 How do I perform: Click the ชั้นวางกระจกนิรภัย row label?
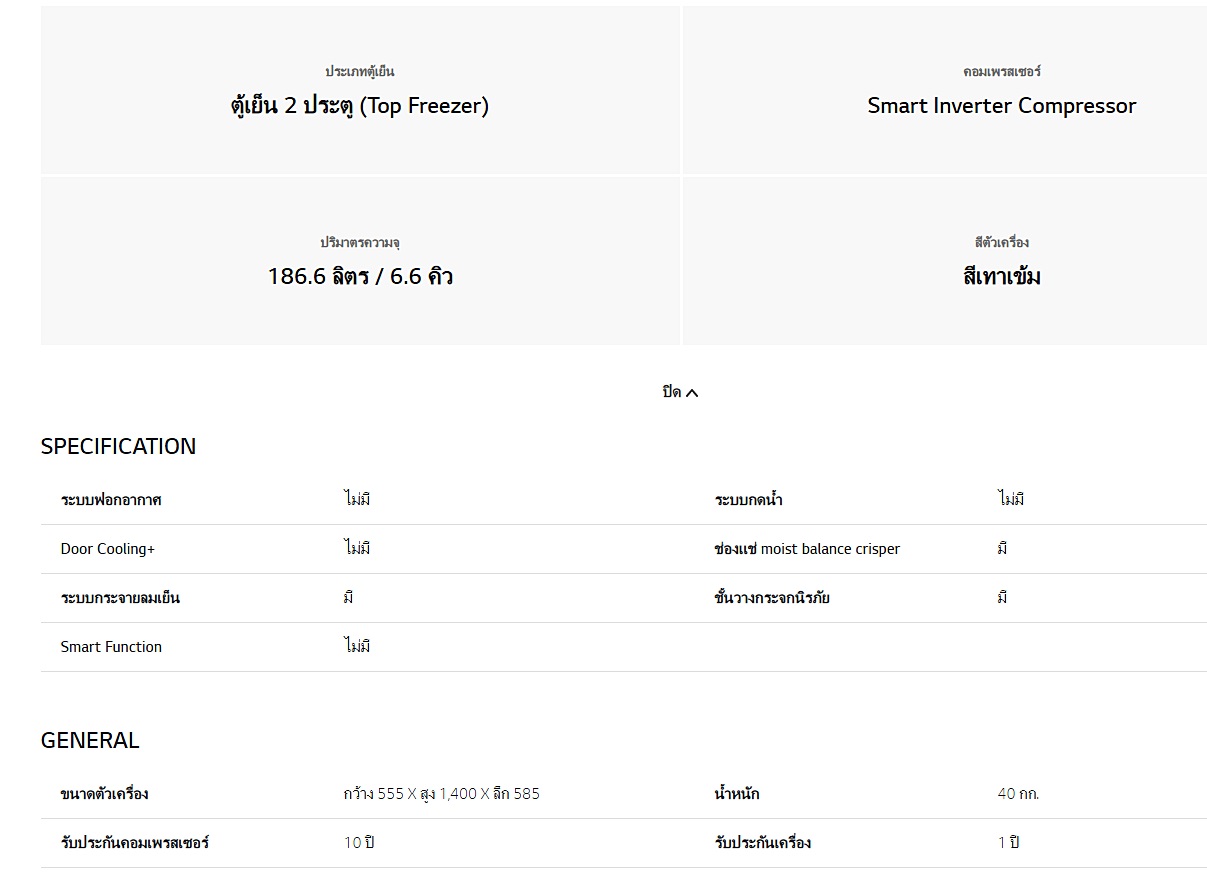tap(772, 598)
